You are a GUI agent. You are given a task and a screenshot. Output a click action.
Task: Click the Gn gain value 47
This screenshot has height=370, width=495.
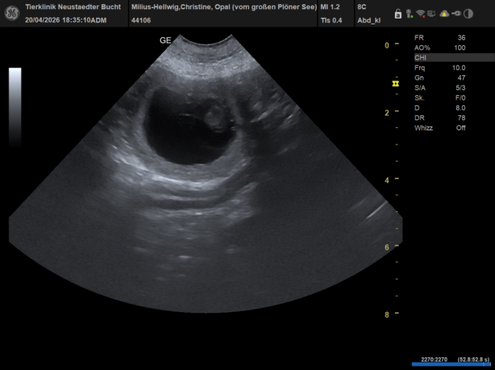coord(461,78)
